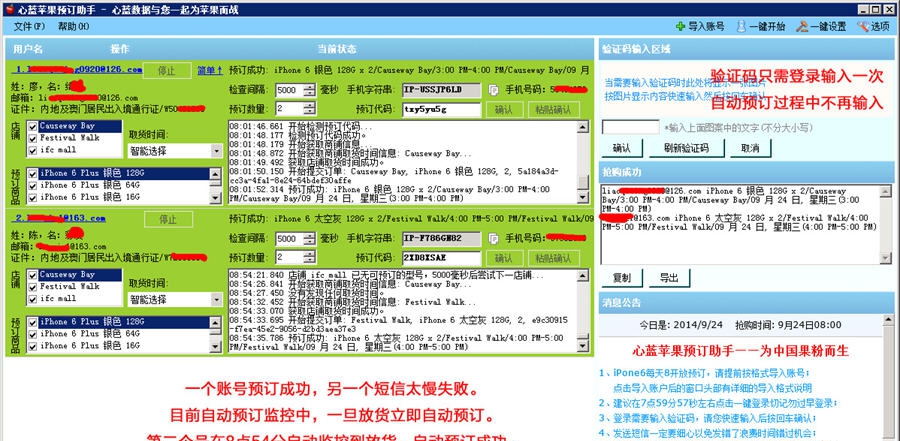
Task: Adjust the 检查间隔 stepper for account 1
Action: point(310,90)
